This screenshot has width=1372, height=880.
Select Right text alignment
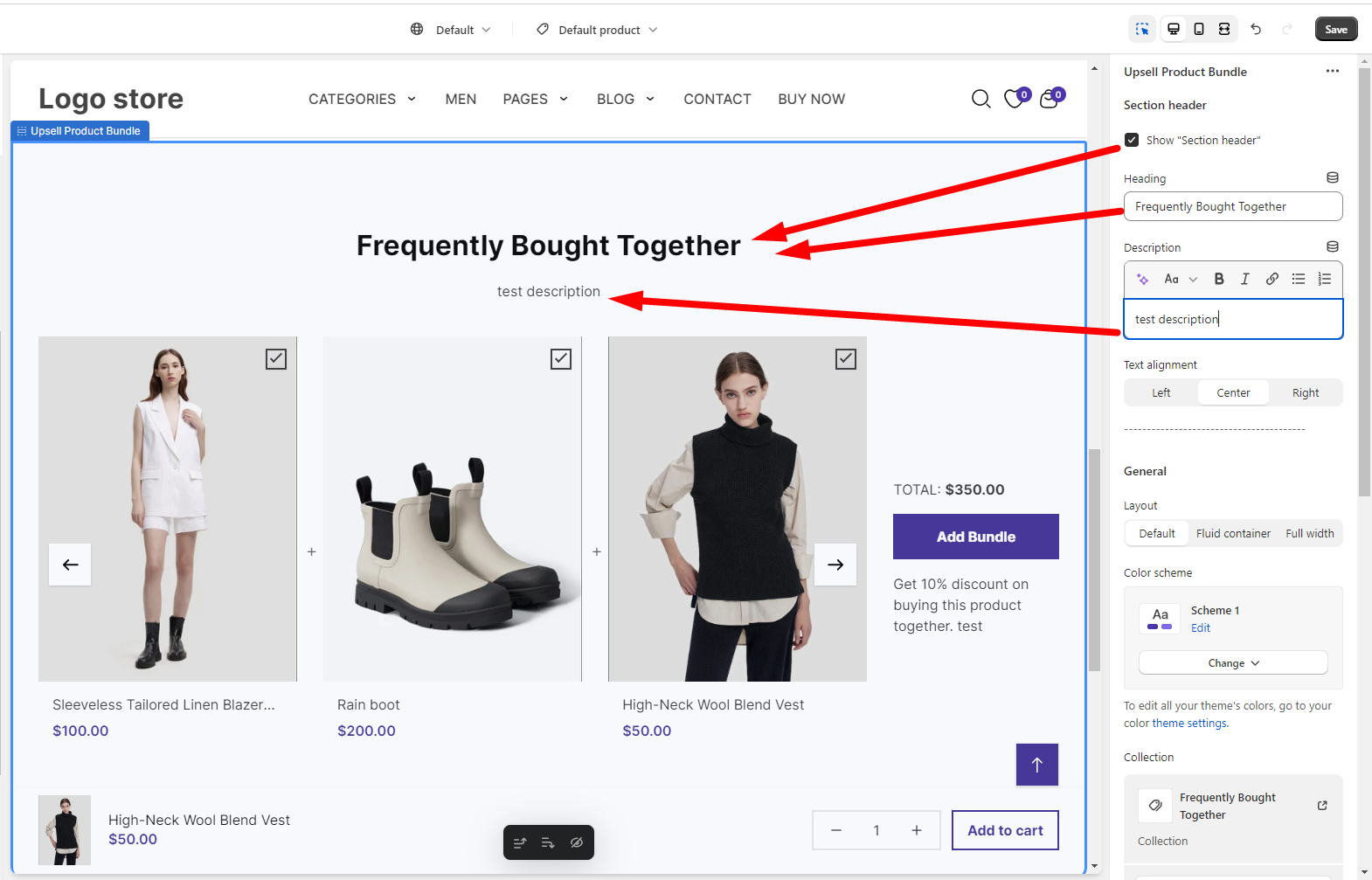pyautogui.click(x=1306, y=393)
